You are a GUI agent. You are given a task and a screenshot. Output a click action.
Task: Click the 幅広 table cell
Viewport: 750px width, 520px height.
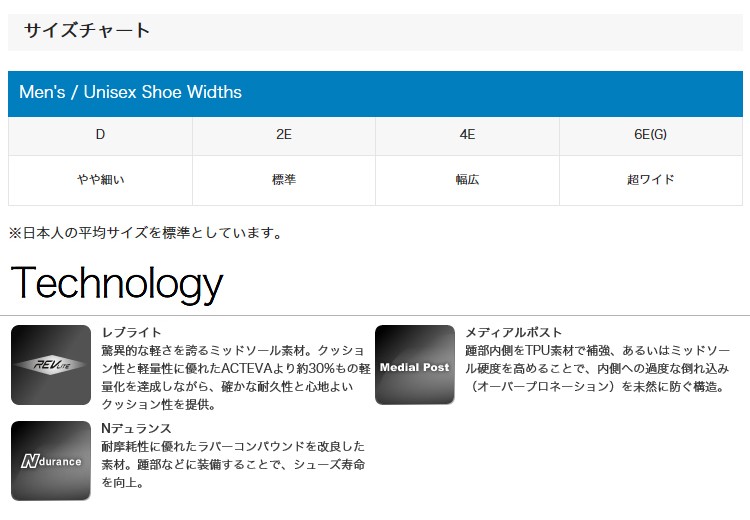(467, 180)
